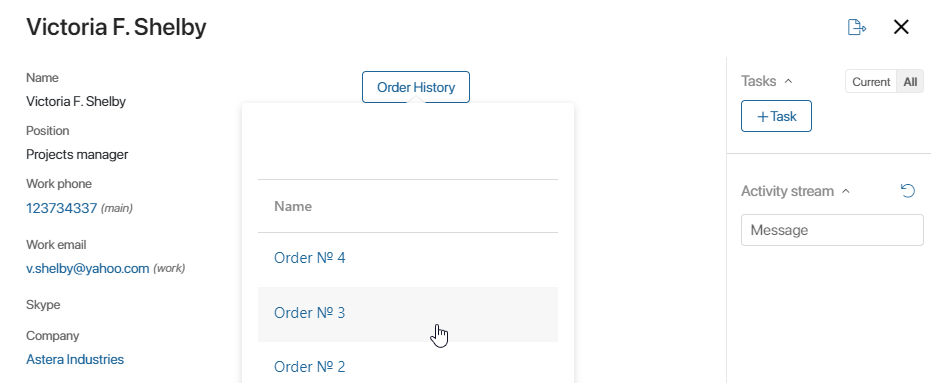
Task: Open Order № 3
Action: [x=309, y=312]
